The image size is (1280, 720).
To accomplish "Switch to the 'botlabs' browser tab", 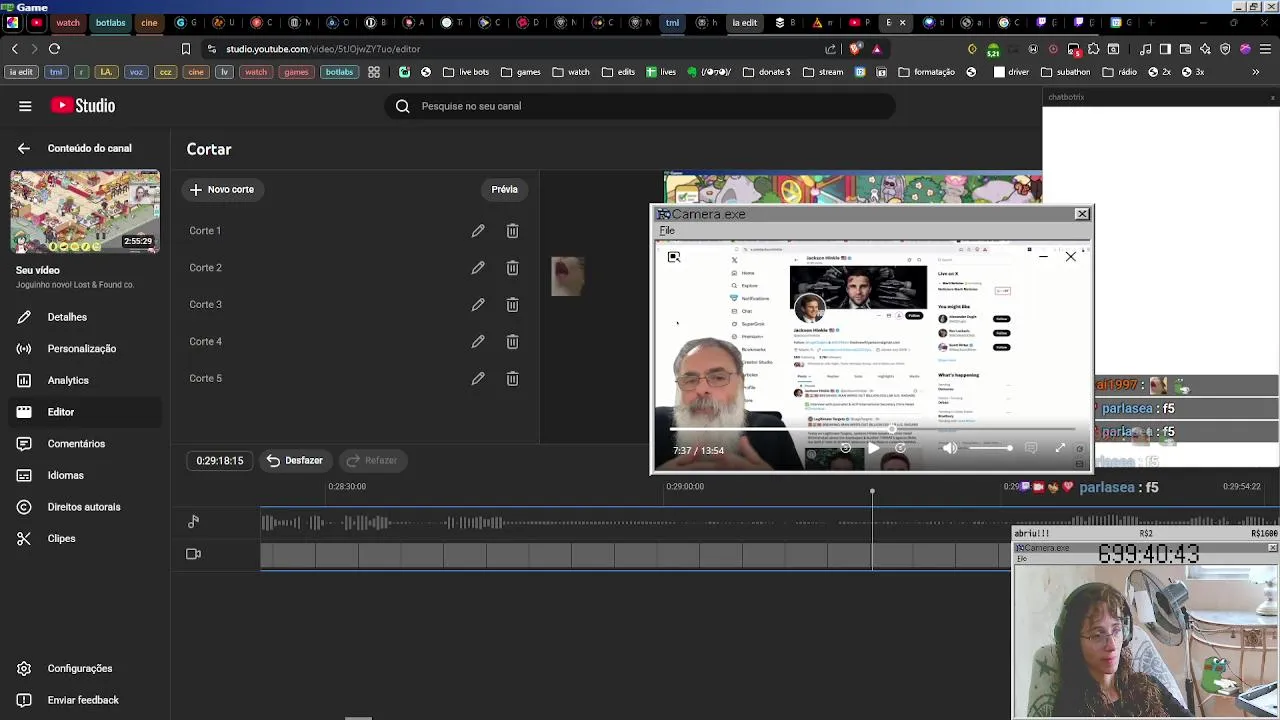I will [x=110, y=22].
